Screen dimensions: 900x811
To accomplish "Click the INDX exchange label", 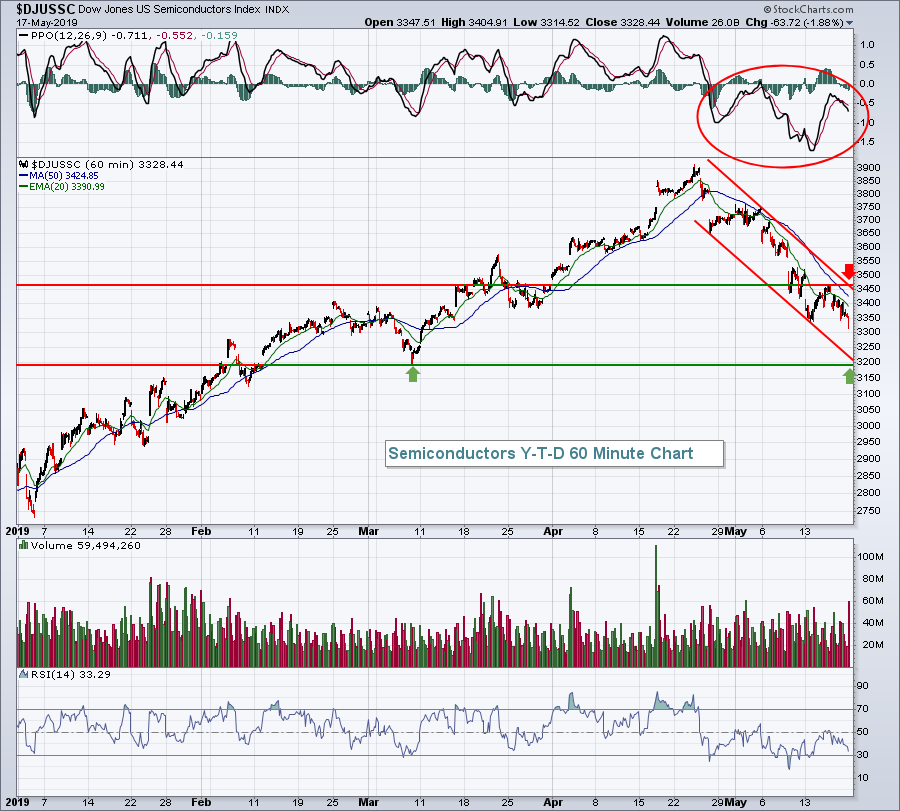I will pos(277,10).
